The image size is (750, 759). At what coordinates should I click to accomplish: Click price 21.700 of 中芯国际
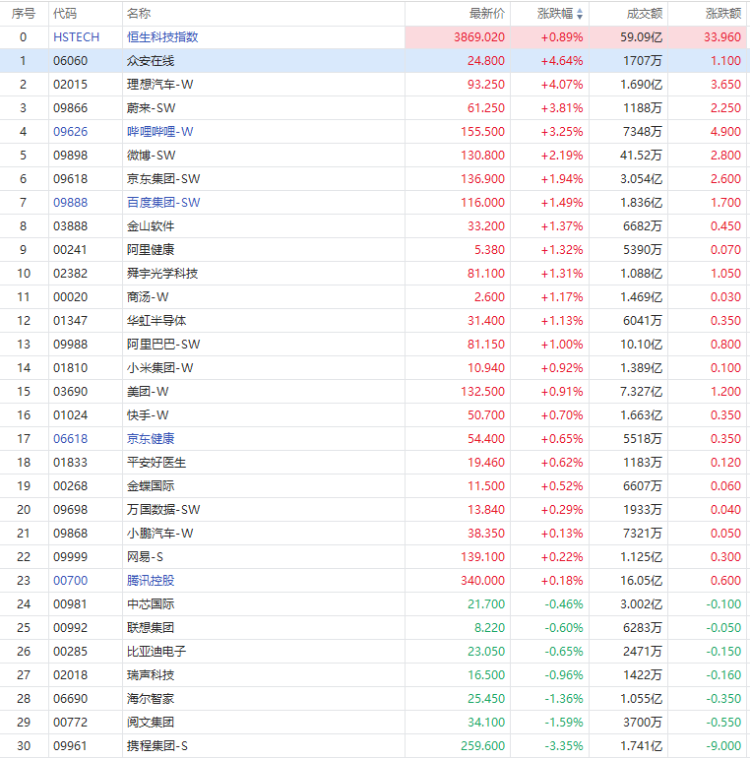tap(486, 604)
